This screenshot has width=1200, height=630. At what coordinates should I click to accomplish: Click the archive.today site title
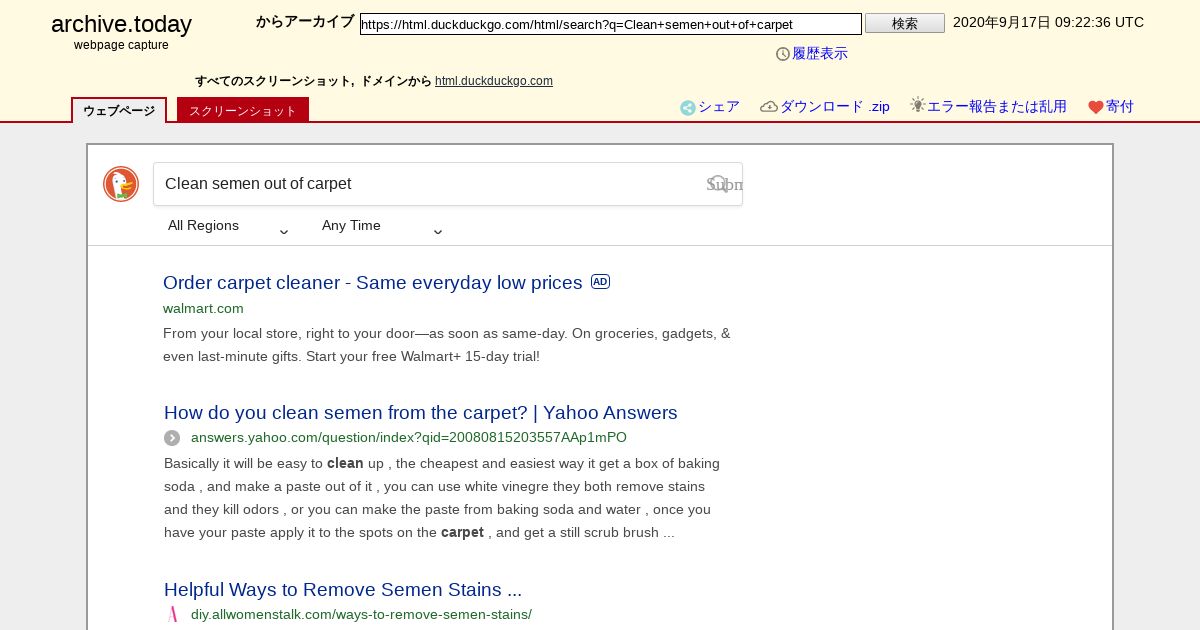(121, 25)
